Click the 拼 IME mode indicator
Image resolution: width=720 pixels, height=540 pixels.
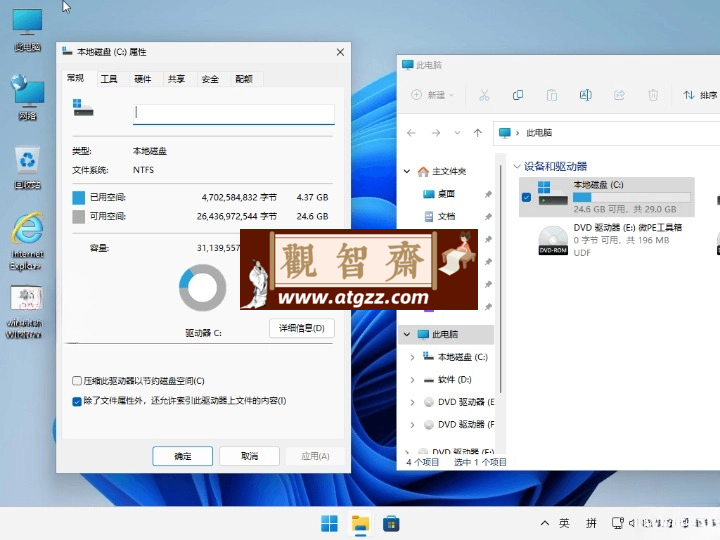tap(591, 523)
